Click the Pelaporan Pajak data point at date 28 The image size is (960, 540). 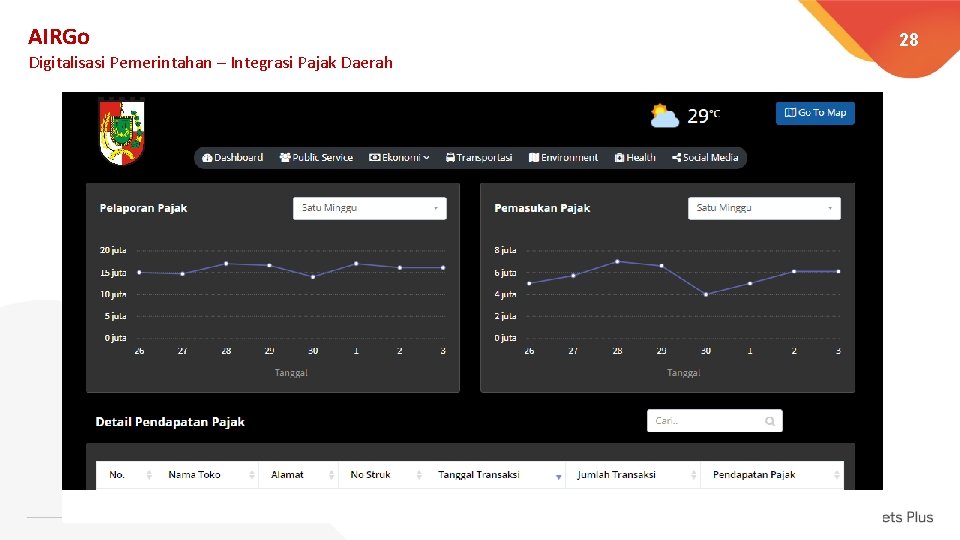(x=227, y=264)
